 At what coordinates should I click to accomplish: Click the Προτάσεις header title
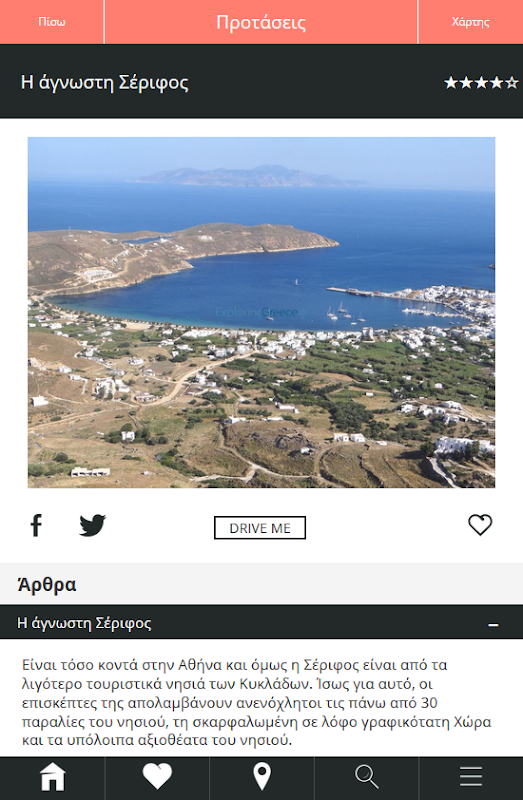pyautogui.click(x=261, y=22)
